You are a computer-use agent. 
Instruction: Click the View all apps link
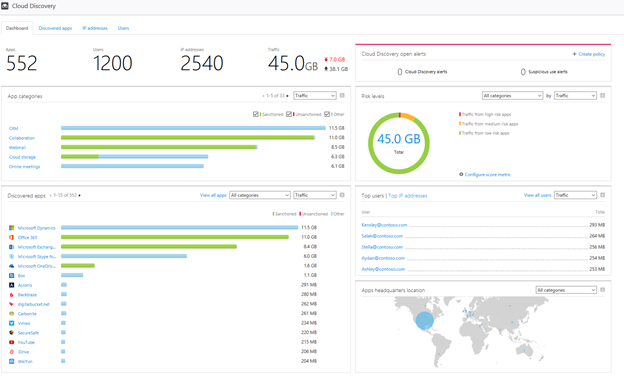pos(213,195)
